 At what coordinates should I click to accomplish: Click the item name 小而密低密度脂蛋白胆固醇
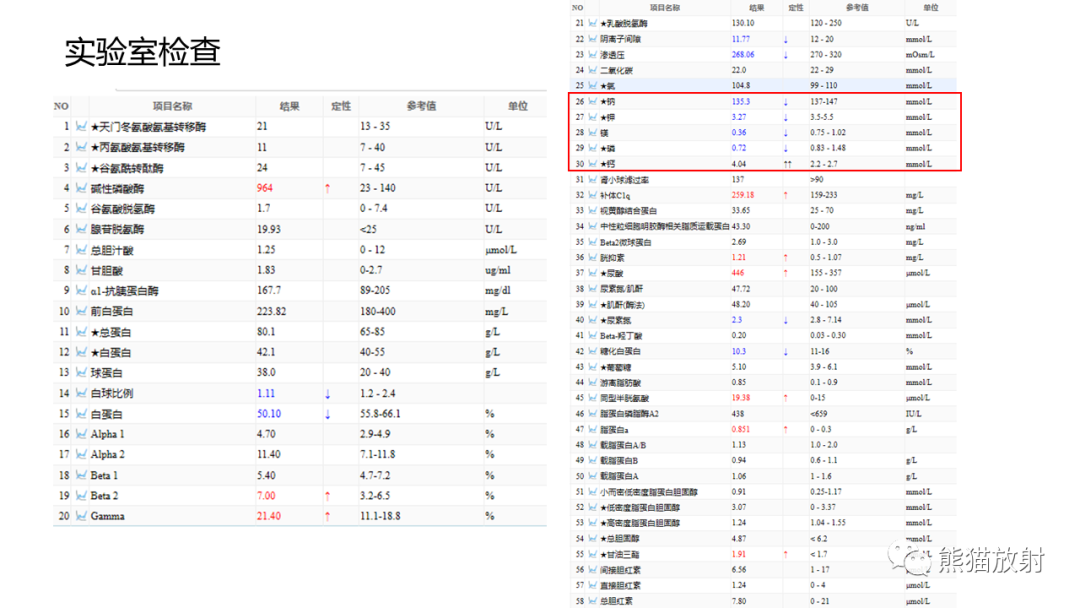pos(649,492)
